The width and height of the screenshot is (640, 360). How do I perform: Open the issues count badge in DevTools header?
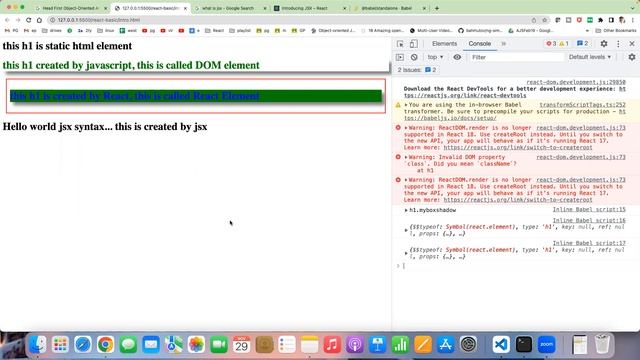coord(582,44)
